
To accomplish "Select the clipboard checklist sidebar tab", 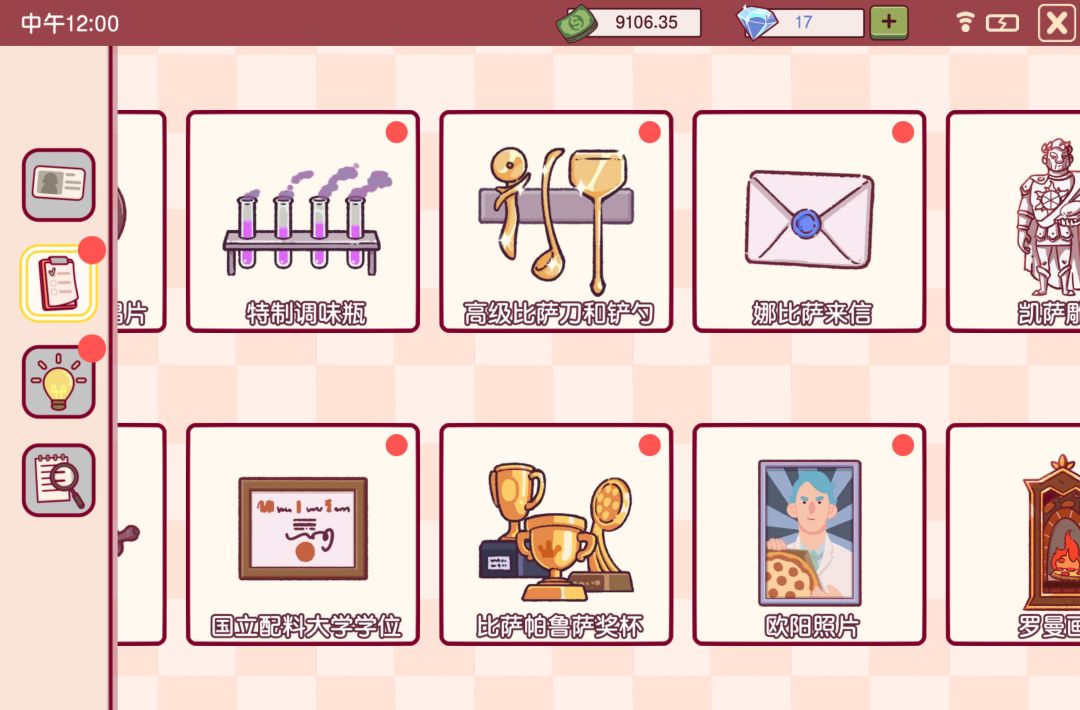I will tap(59, 283).
